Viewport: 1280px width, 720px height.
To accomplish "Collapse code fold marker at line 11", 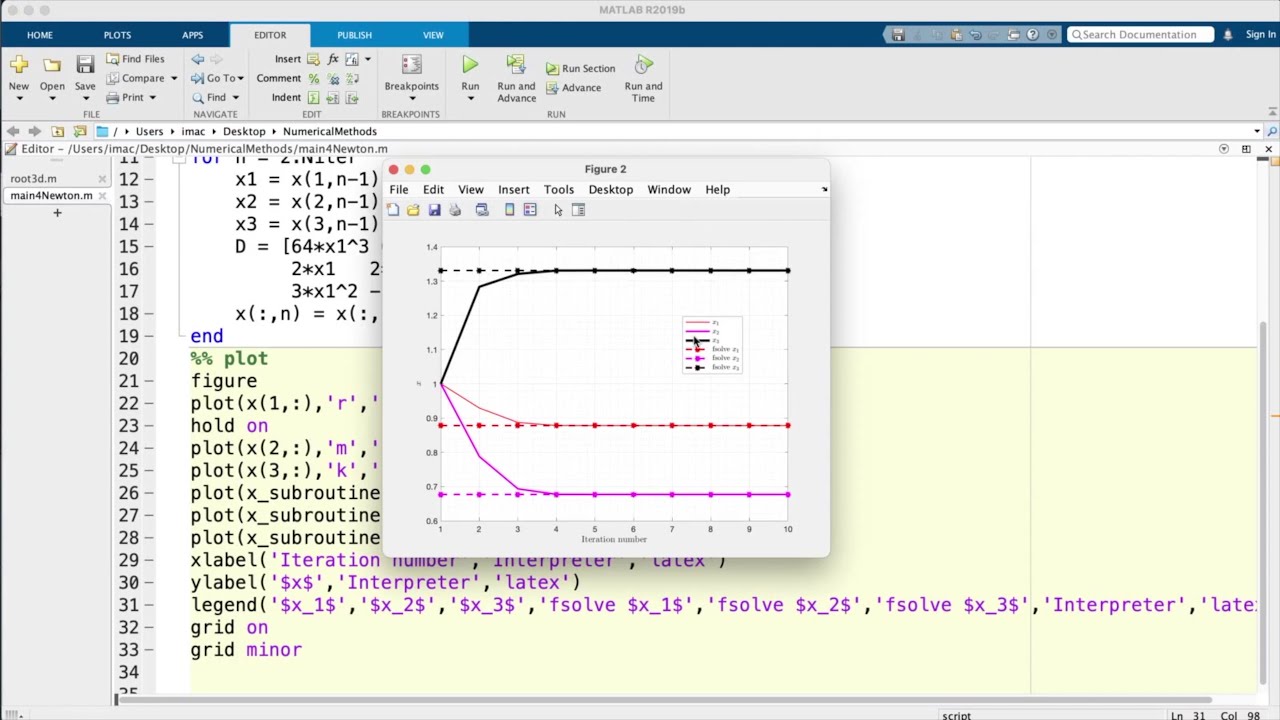I will coord(178,160).
